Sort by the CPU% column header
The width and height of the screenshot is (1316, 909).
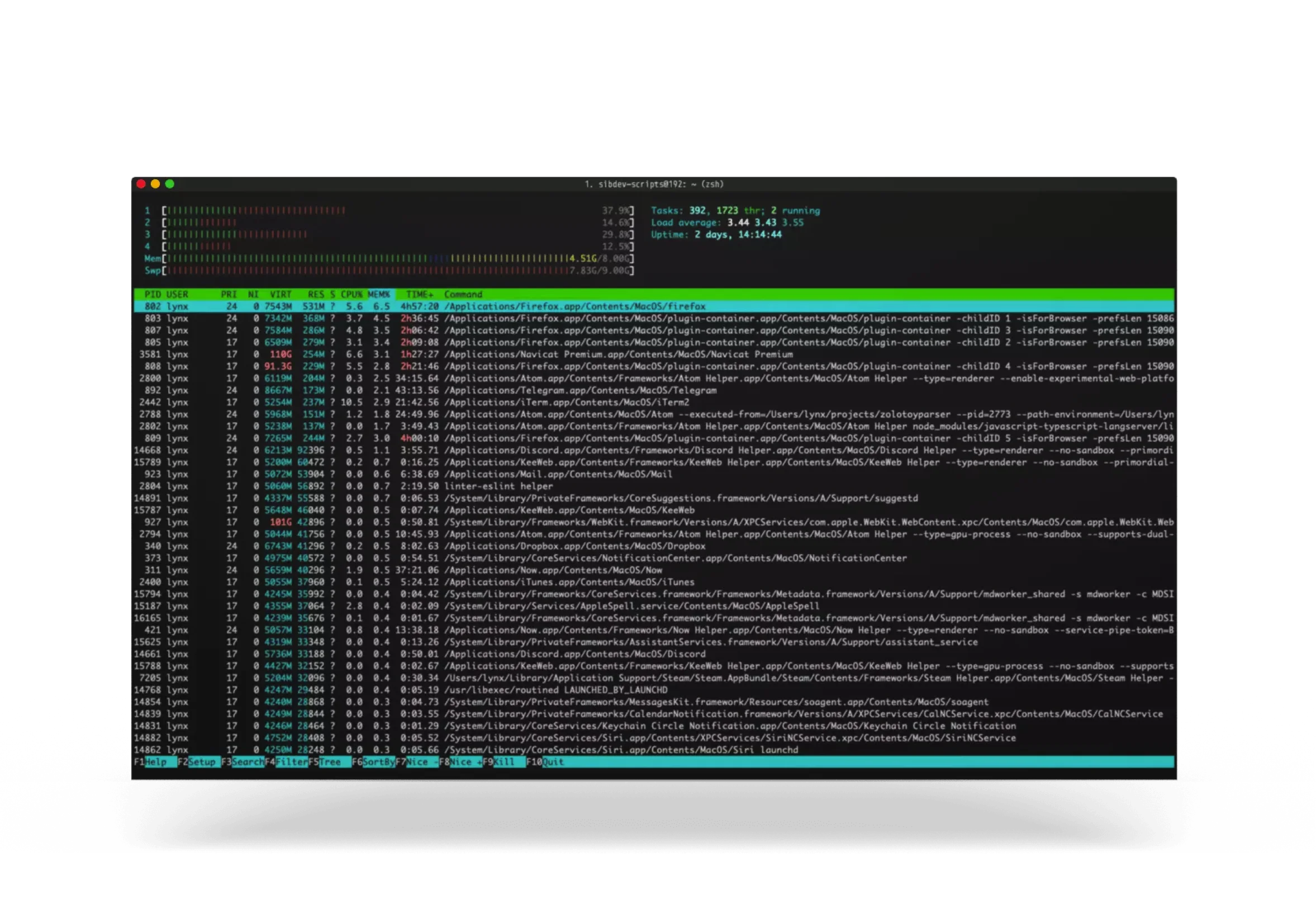(351, 295)
